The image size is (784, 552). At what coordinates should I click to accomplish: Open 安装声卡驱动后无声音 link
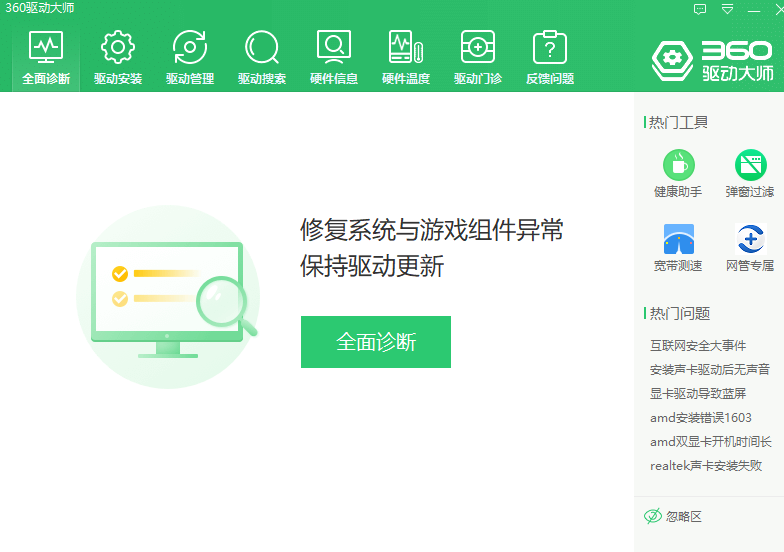[x=710, y=370]
